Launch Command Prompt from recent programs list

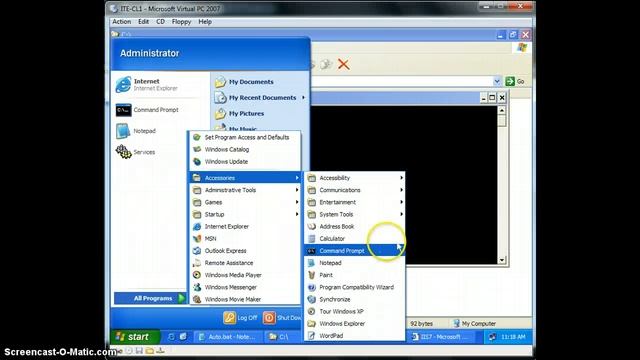147,110
